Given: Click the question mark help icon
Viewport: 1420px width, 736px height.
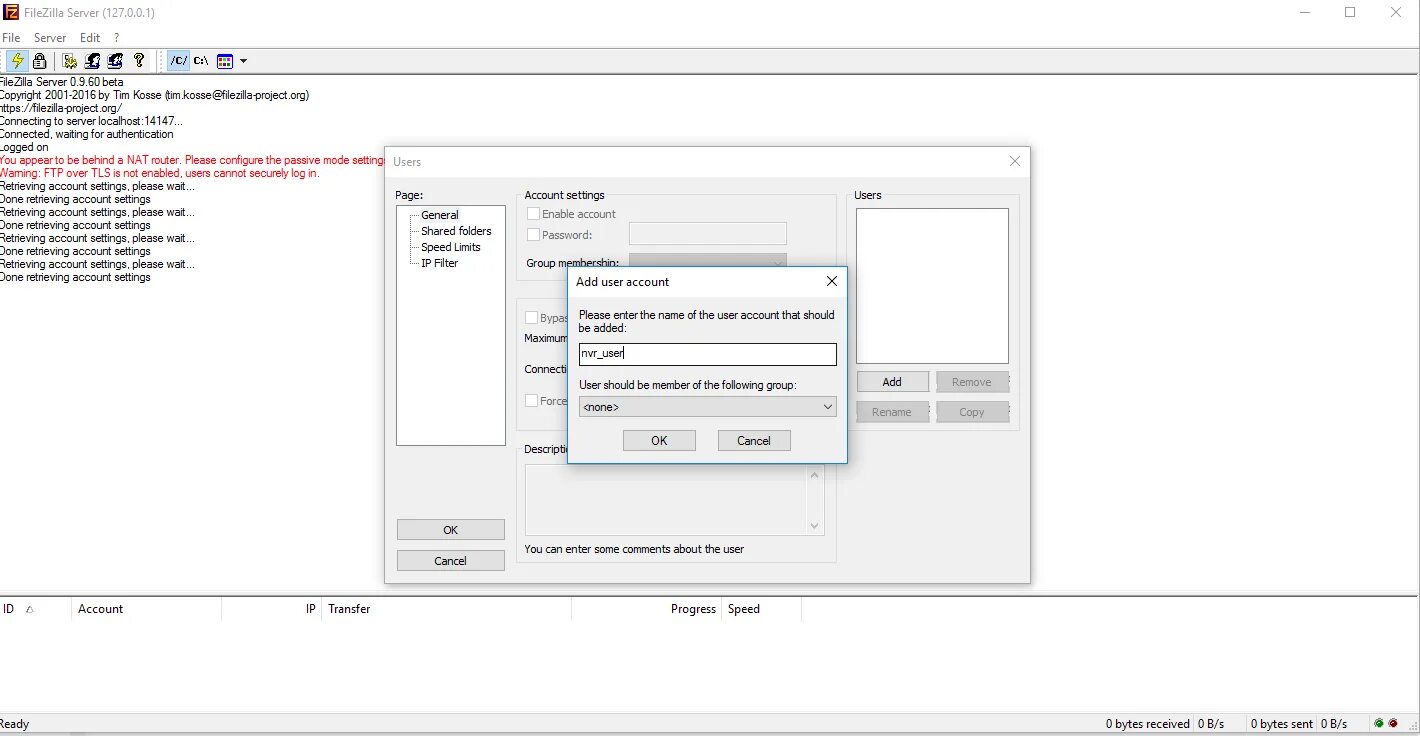Looking at the screenshot, I should (139, 61).
